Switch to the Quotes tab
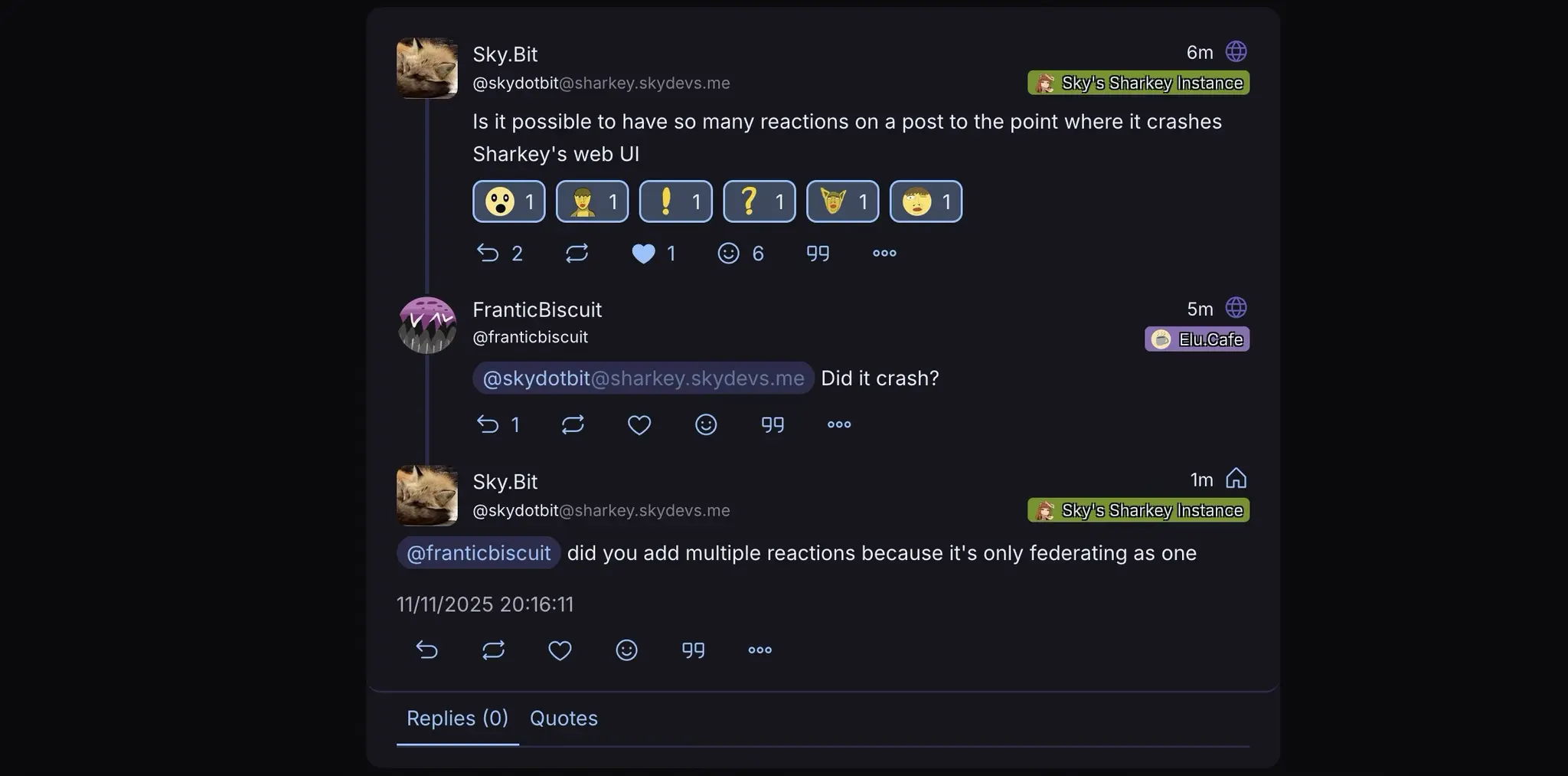1568x776 pixels. tap(563, 719)
